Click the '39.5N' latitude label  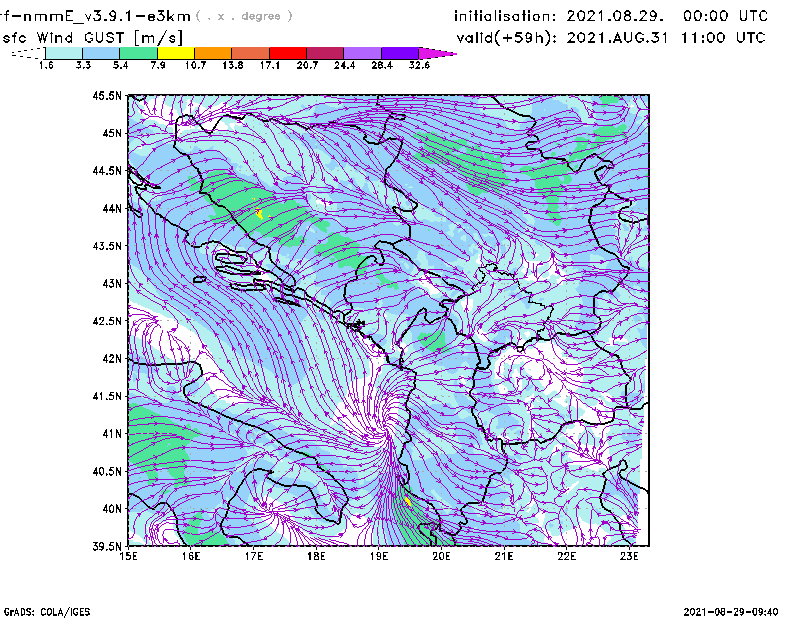(107, 546)
